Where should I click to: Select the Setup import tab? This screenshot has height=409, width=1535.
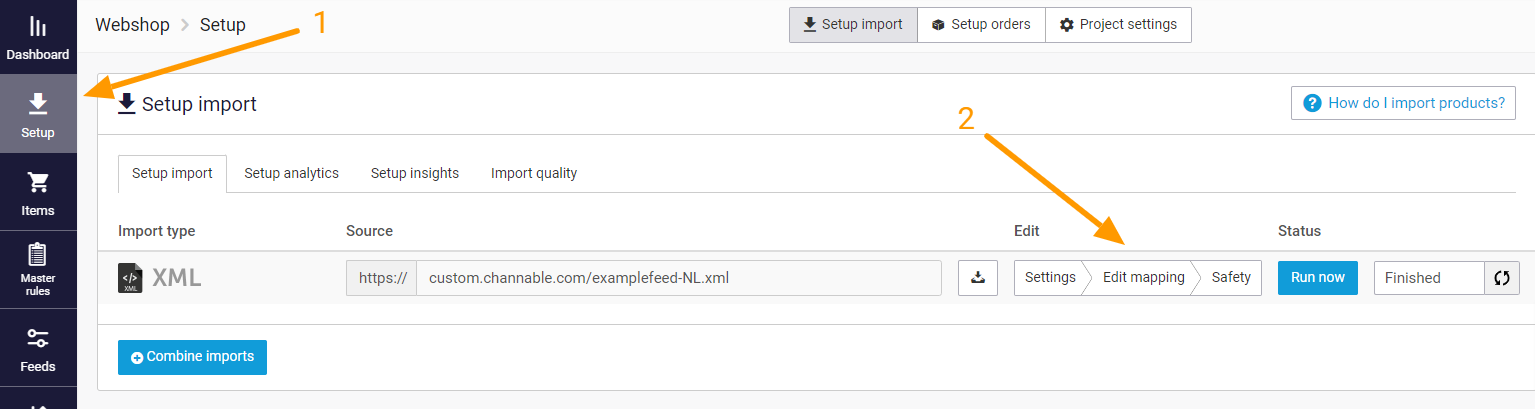[172, 173]
